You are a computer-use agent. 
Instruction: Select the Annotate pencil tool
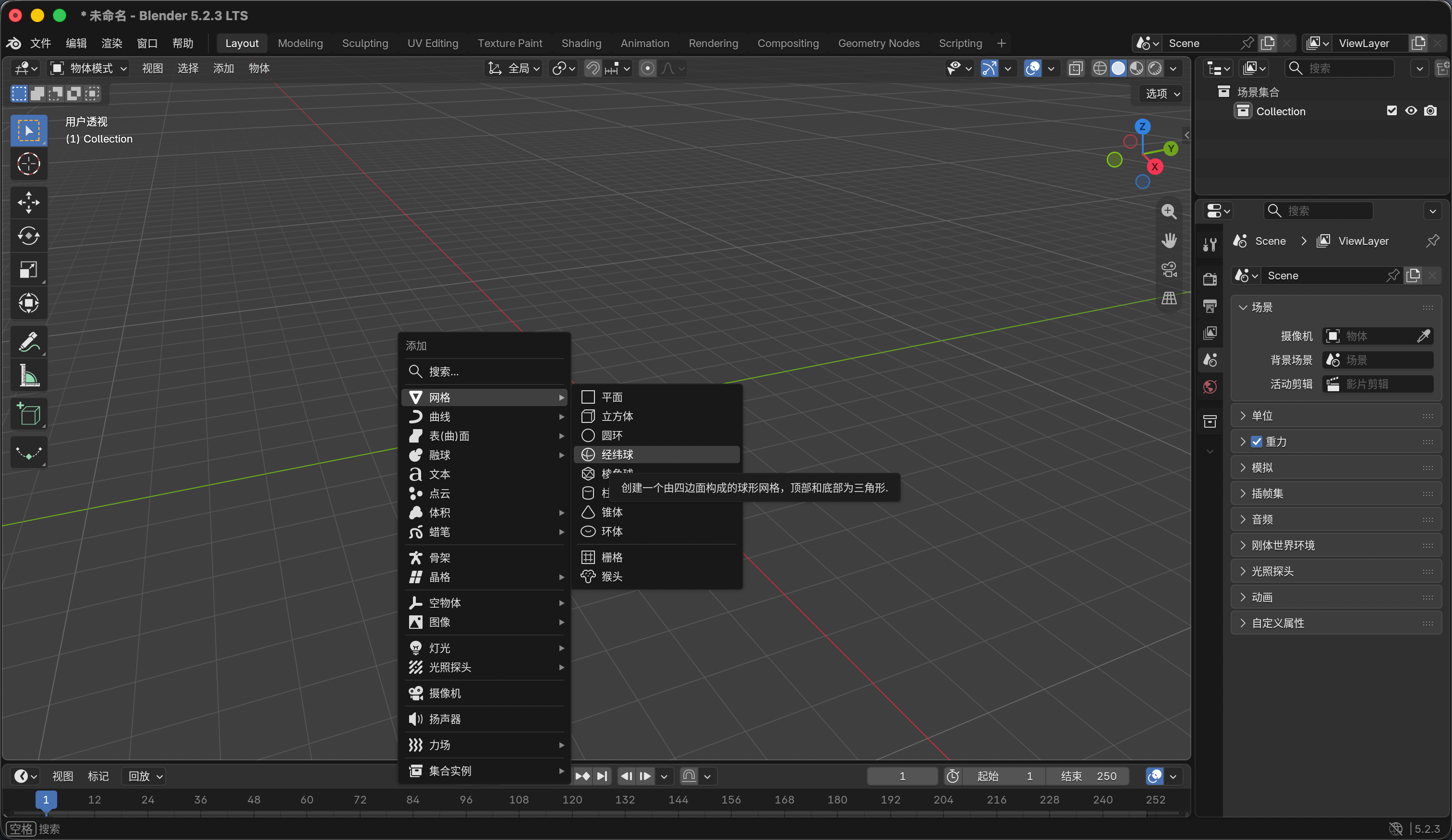[x=28, y=342]
